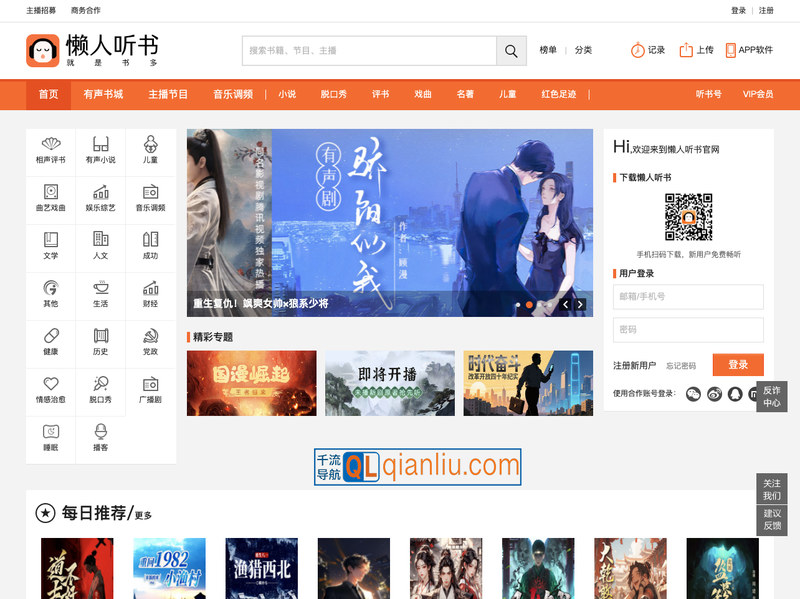800x599 pixels.
Task: Select the 相声评书 category icon
Action: point(51,147)
